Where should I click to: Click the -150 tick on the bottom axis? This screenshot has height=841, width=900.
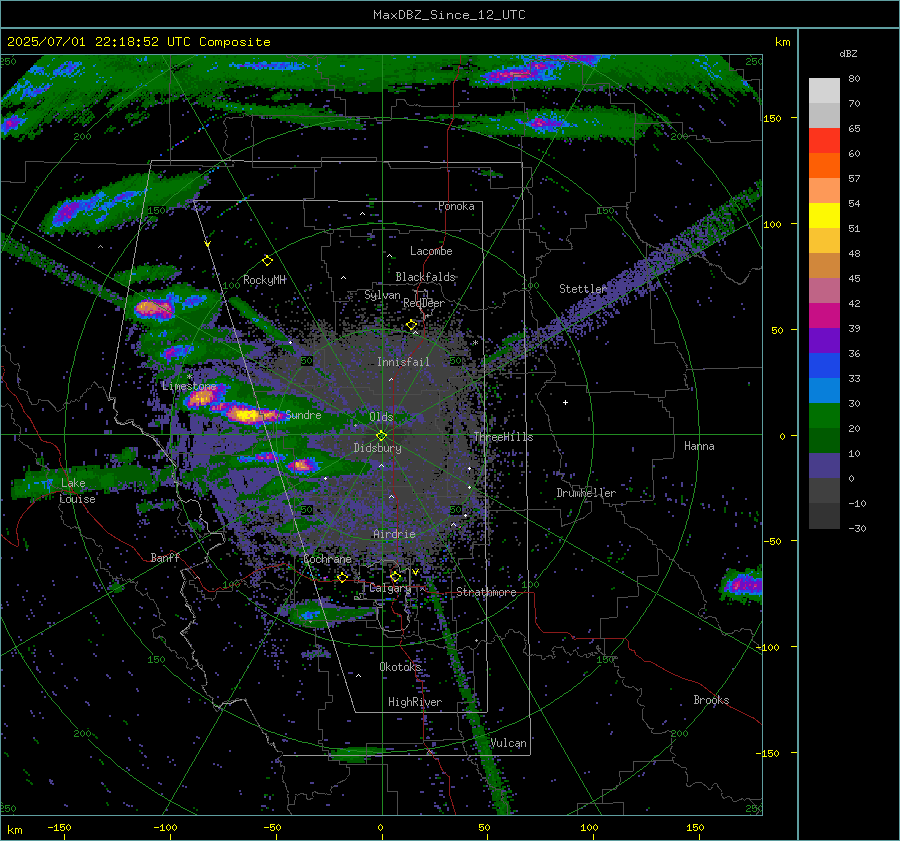coord(59,828)
